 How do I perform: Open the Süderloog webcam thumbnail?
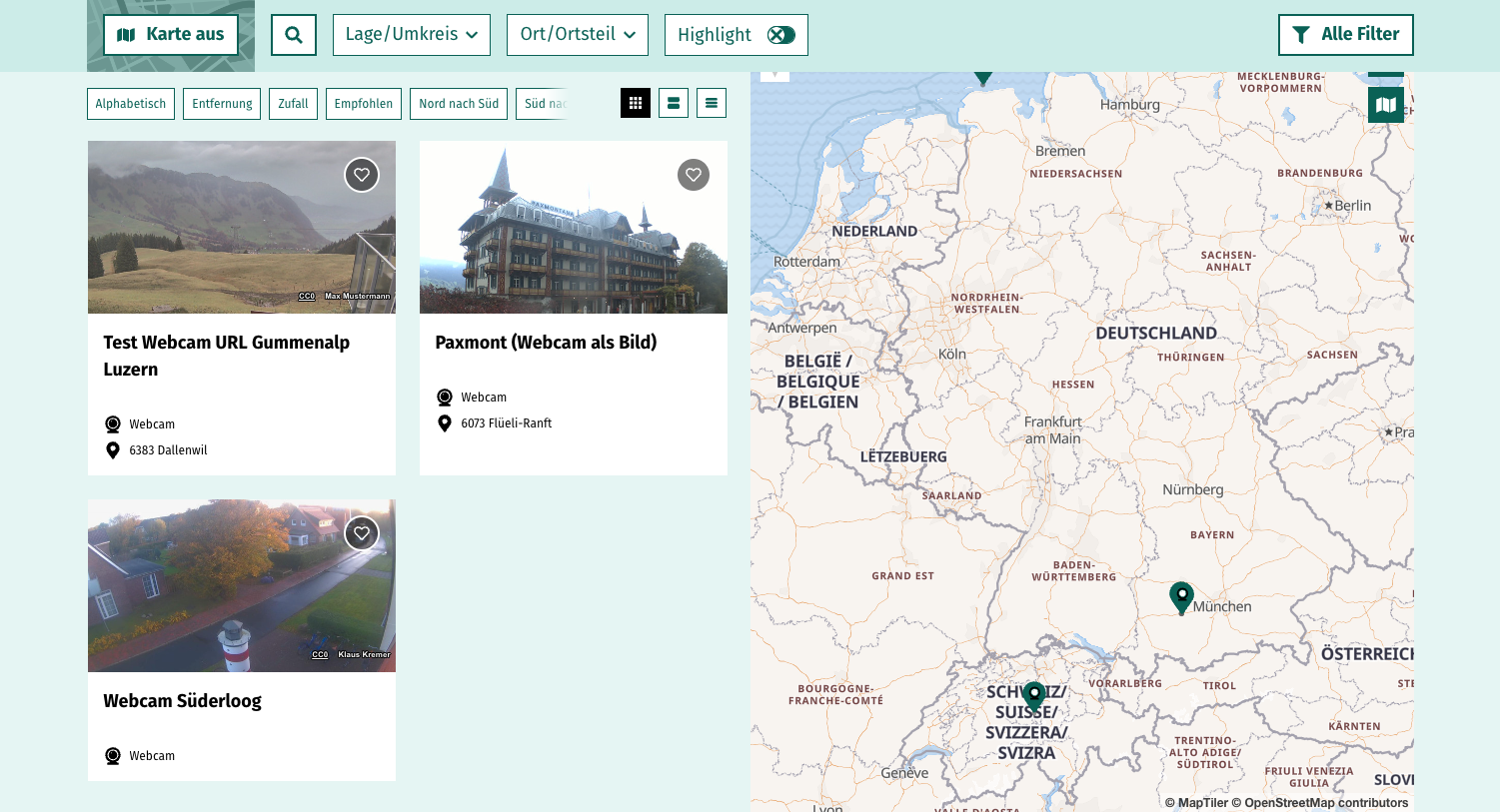pyautogui.click(x=242, y=586)
